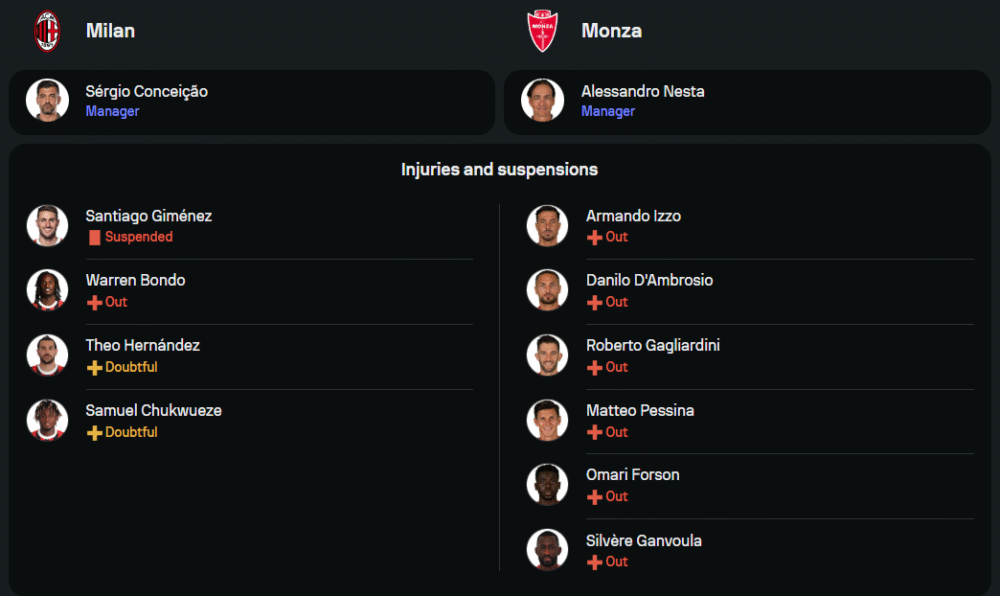
Task: Click Samuel Chukwueze's yellow doubtful cross icon
Action: click(94, 433)
